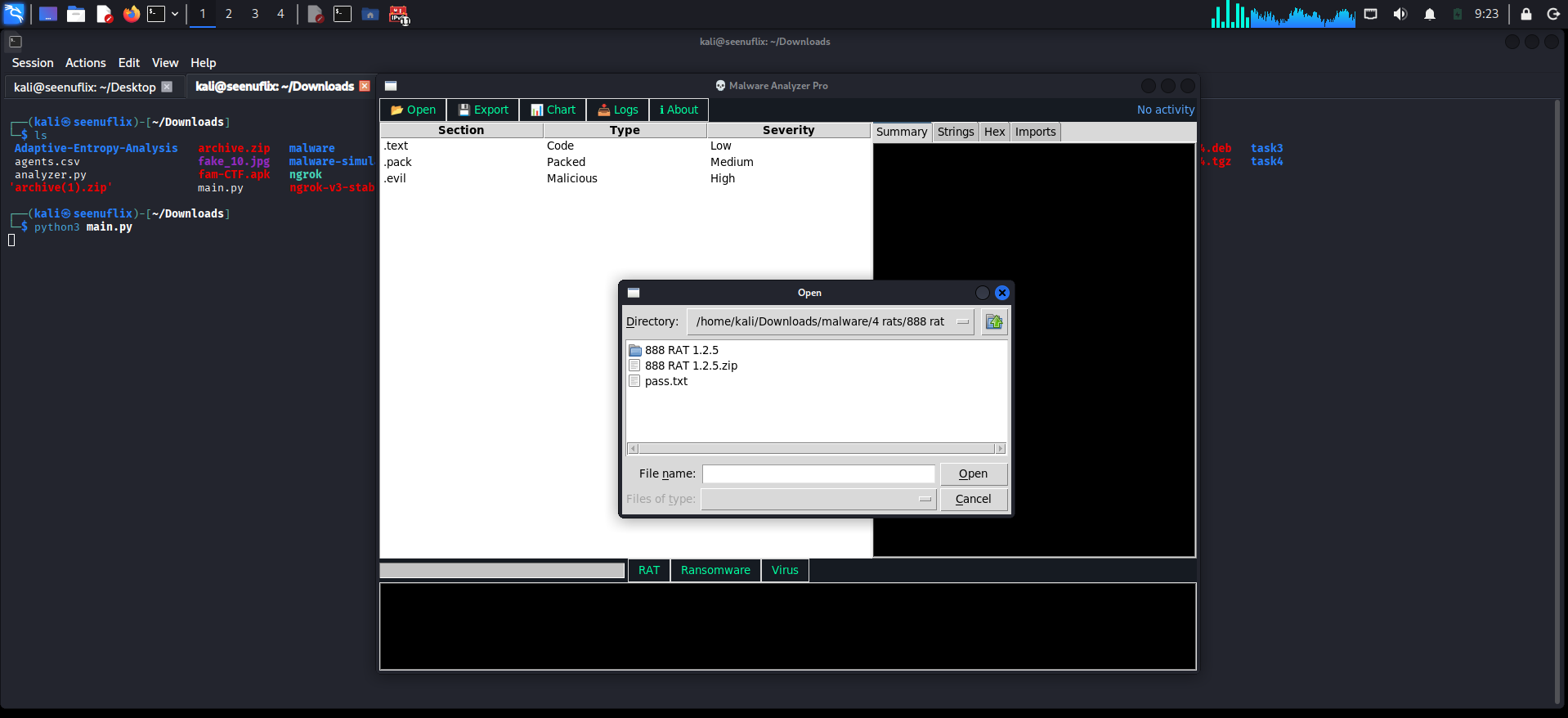Open the home folder window in the taskbar

[x=370, y=14]
